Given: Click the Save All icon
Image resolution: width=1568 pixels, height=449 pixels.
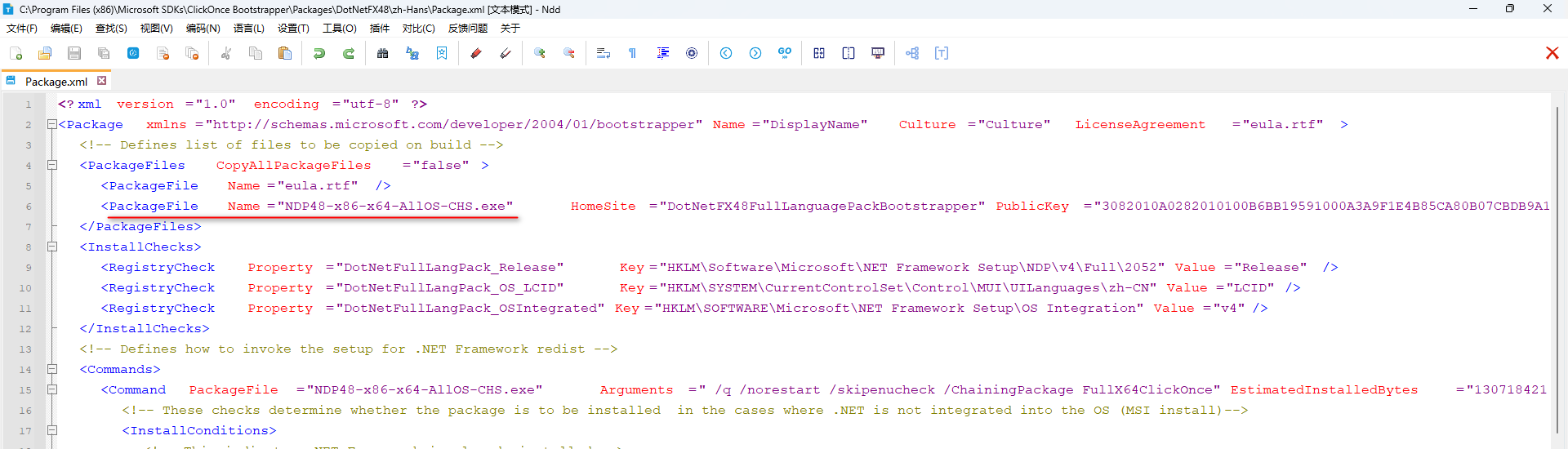Looking at the screenshot, I should click(x=104, y=53).
